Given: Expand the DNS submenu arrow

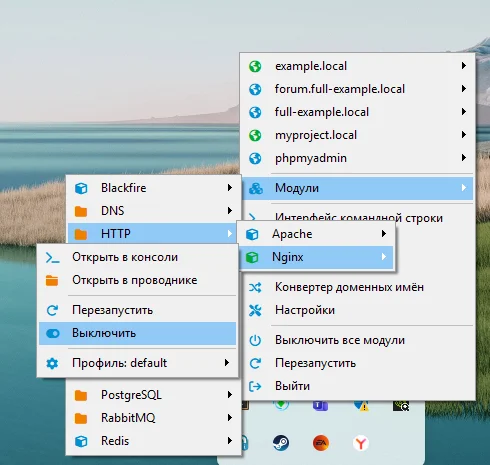Looking at the screenshot, I should point(230,211).
